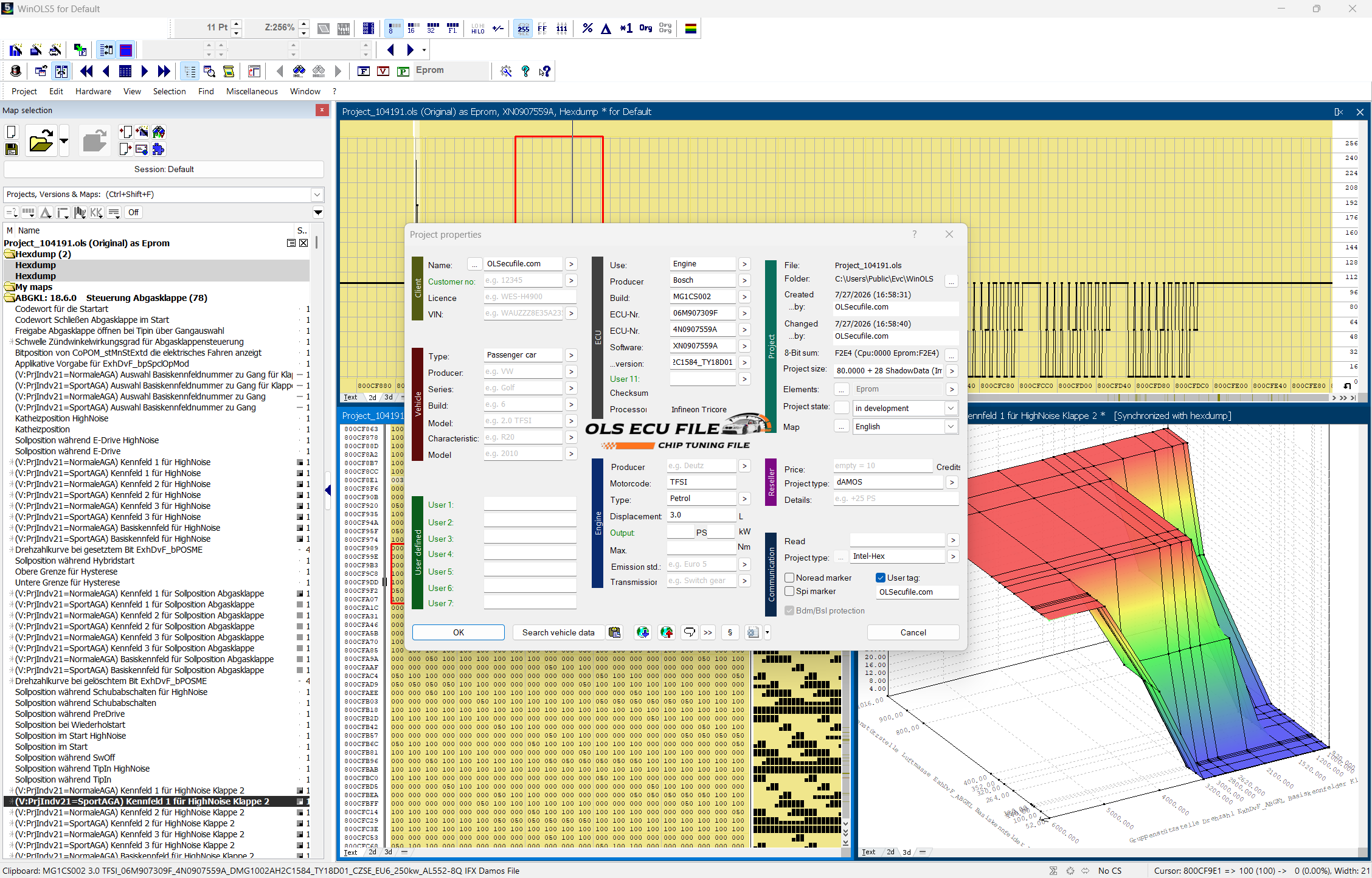This screenshot has width=1372, height=878.
Task: Enable the Noread marker checkbox
Action: [x=789, y=578]
